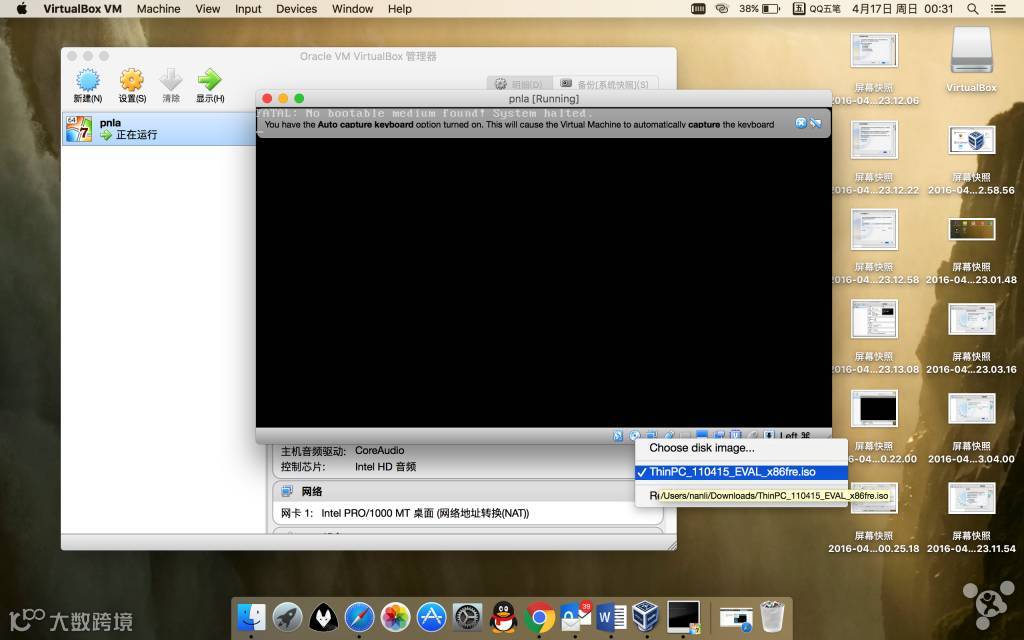This screenshot has height=640, width=1024.
Task: Click the hard disk activity icon in VM status bar
Action: [x=618, y=436]
